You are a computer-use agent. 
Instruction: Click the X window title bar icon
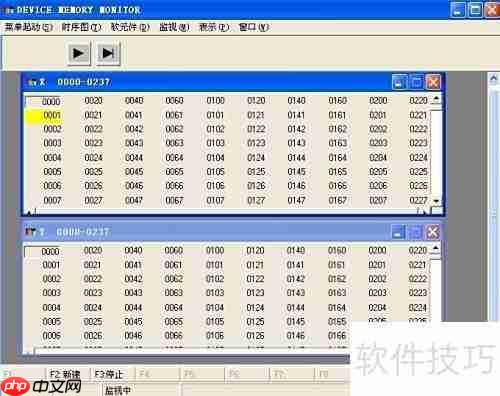point(32,82)
